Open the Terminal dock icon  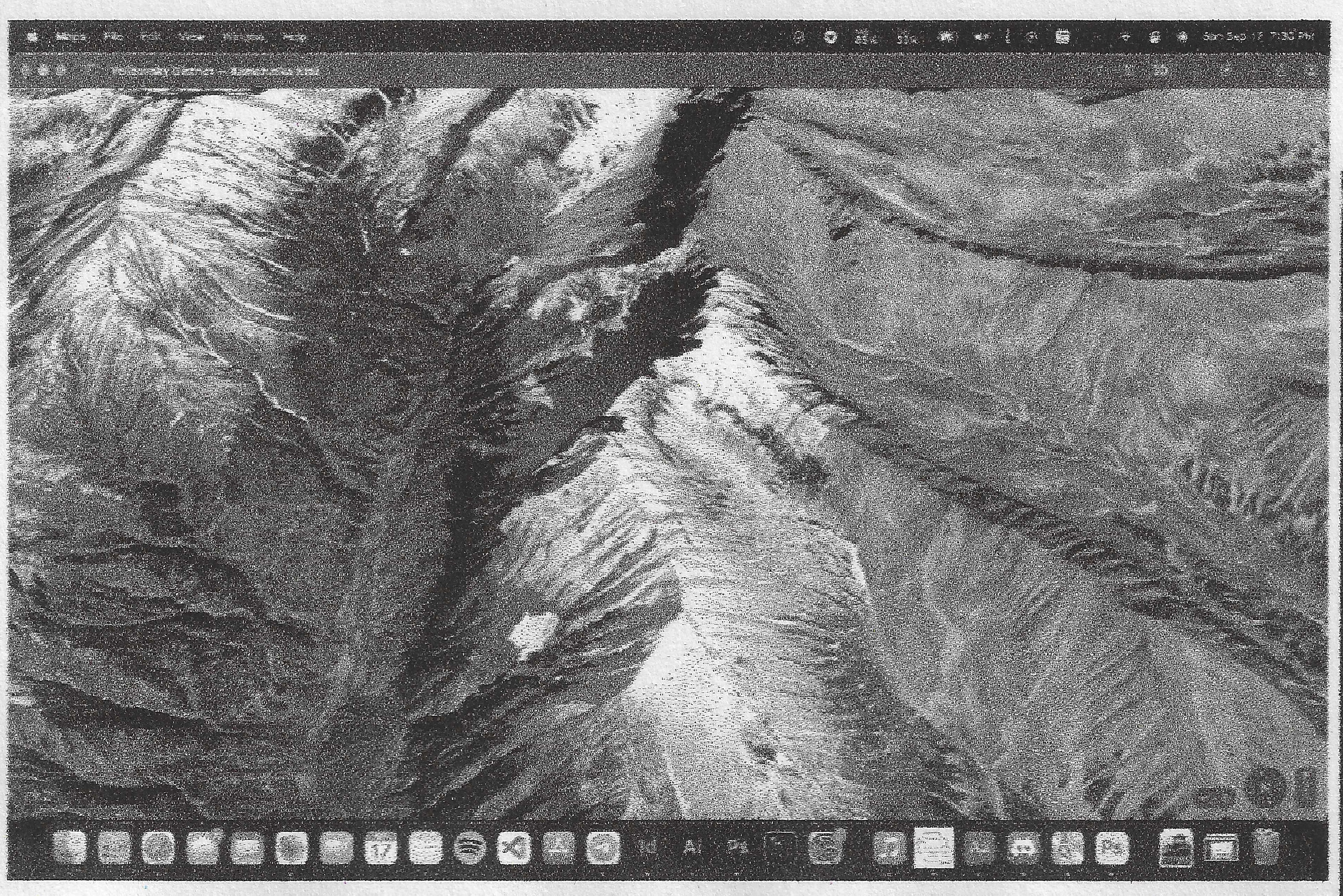click(781, 847)
